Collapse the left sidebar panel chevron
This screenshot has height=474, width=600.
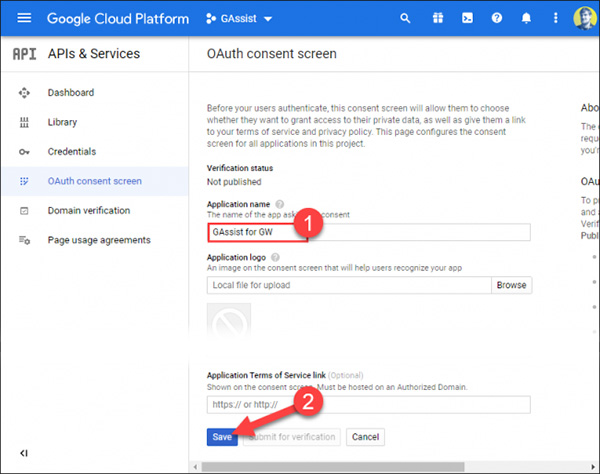tap(24, 453)
